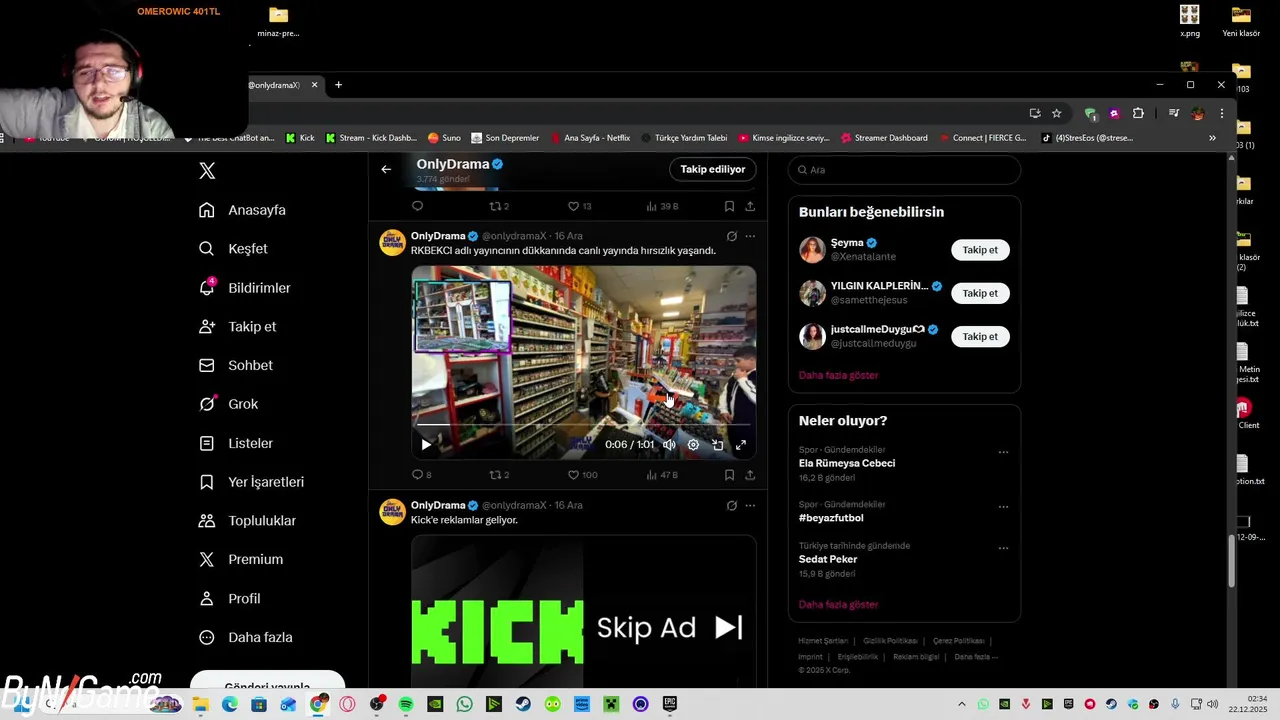This screenshot has height=720, width=1280.
Task: Close the @onlydramaX browser tab
Action: (314, 85)
